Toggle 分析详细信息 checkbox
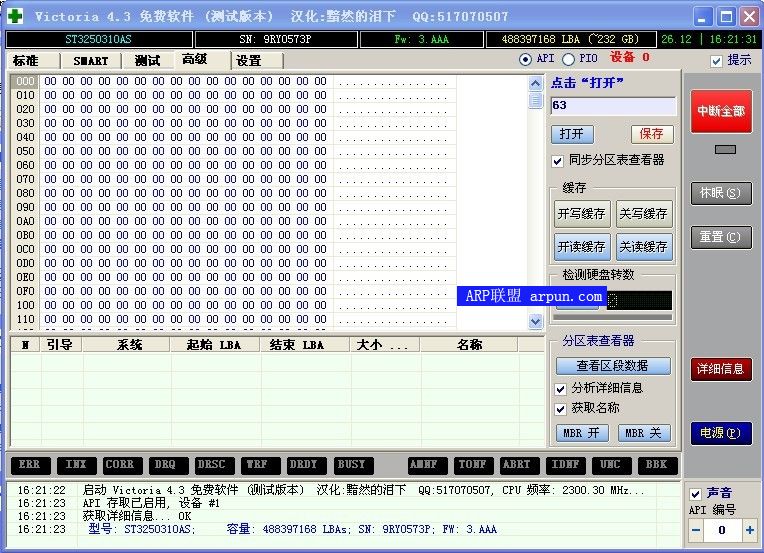 click(x=560, y=389)
